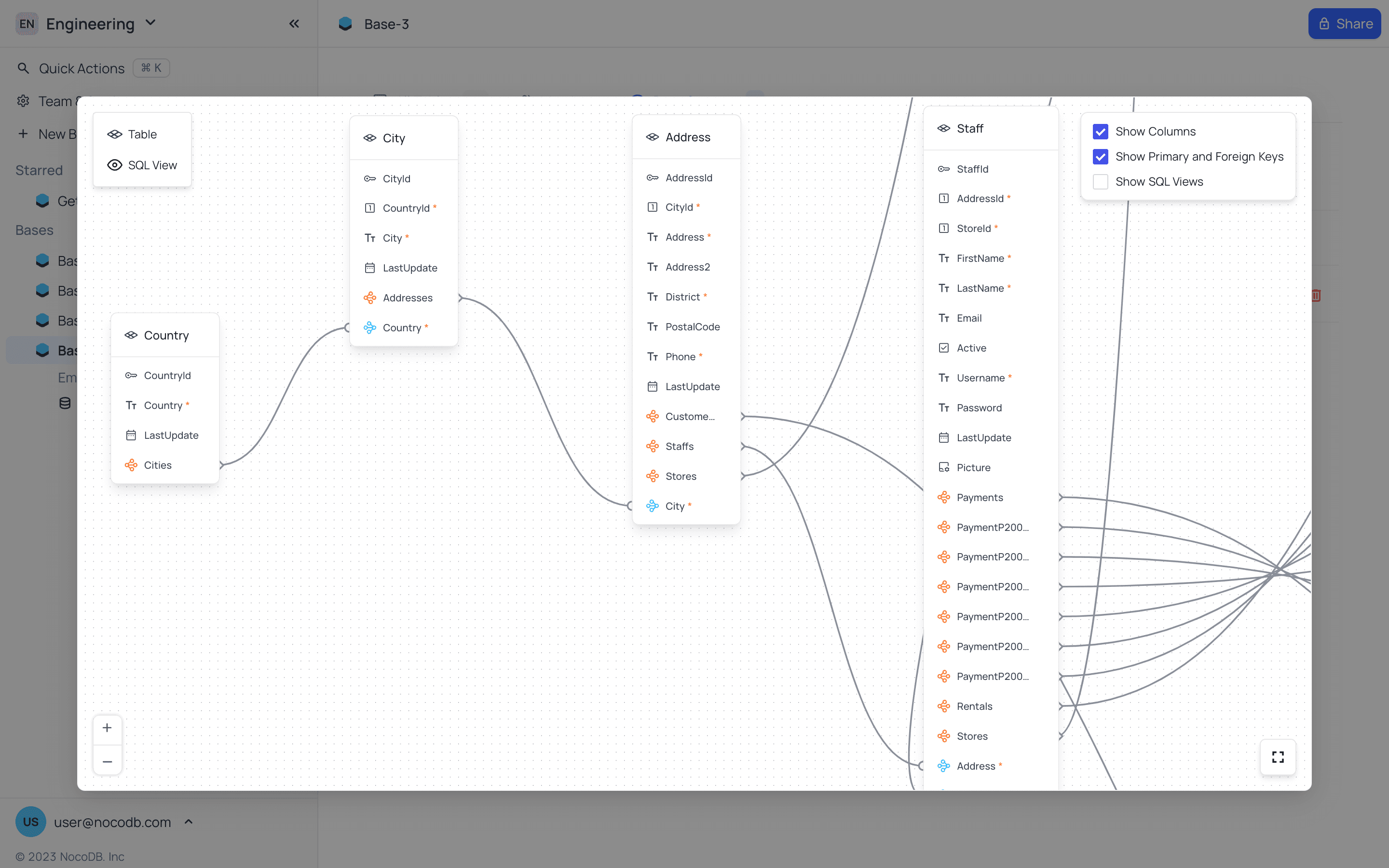
Task: Enable Show SQL Views checkbox
Action: point(1100,182)
